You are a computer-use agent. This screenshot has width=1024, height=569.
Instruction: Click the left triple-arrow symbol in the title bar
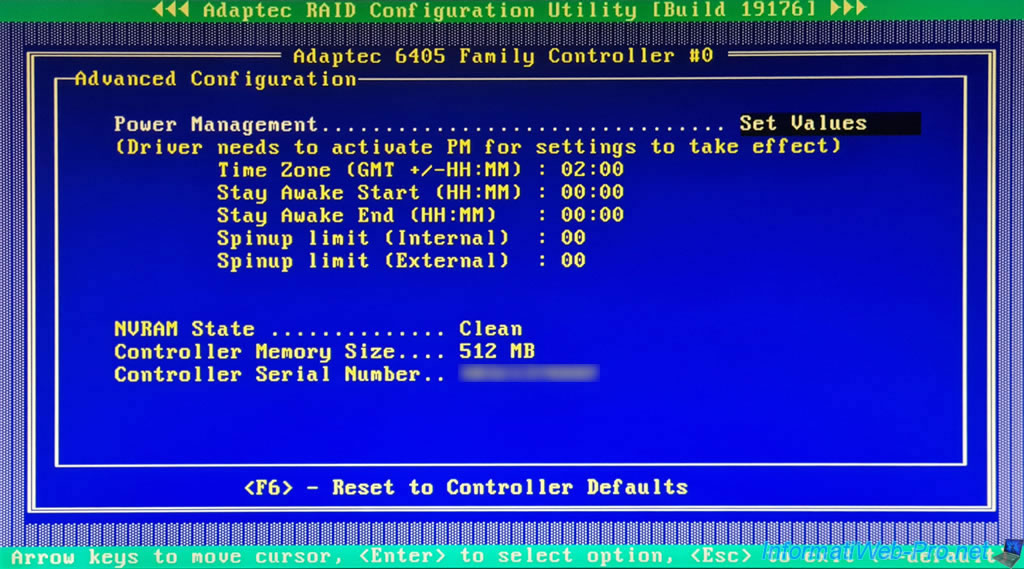click(x=173, y=11)
